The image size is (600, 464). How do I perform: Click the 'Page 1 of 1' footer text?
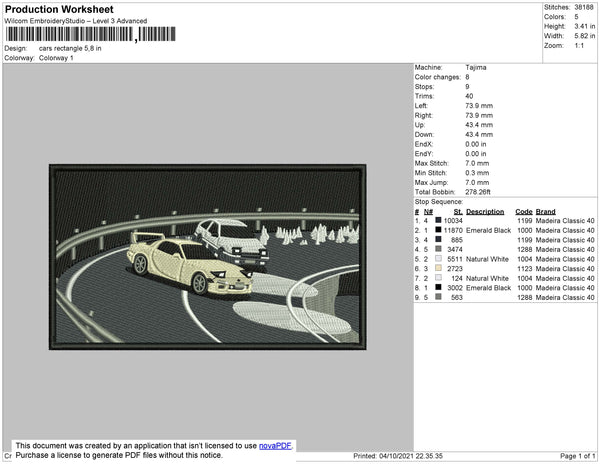point(578,456)
